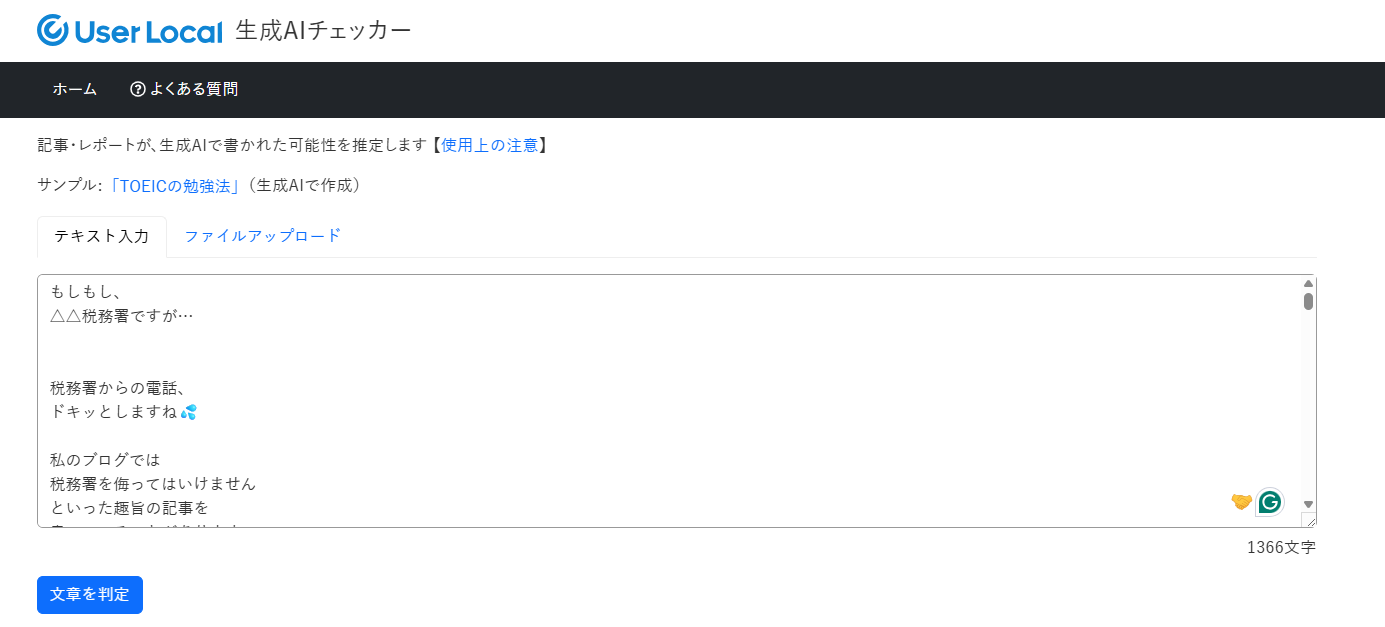Click the 生成AIチェッカー page title

click(x=323, y=30)
